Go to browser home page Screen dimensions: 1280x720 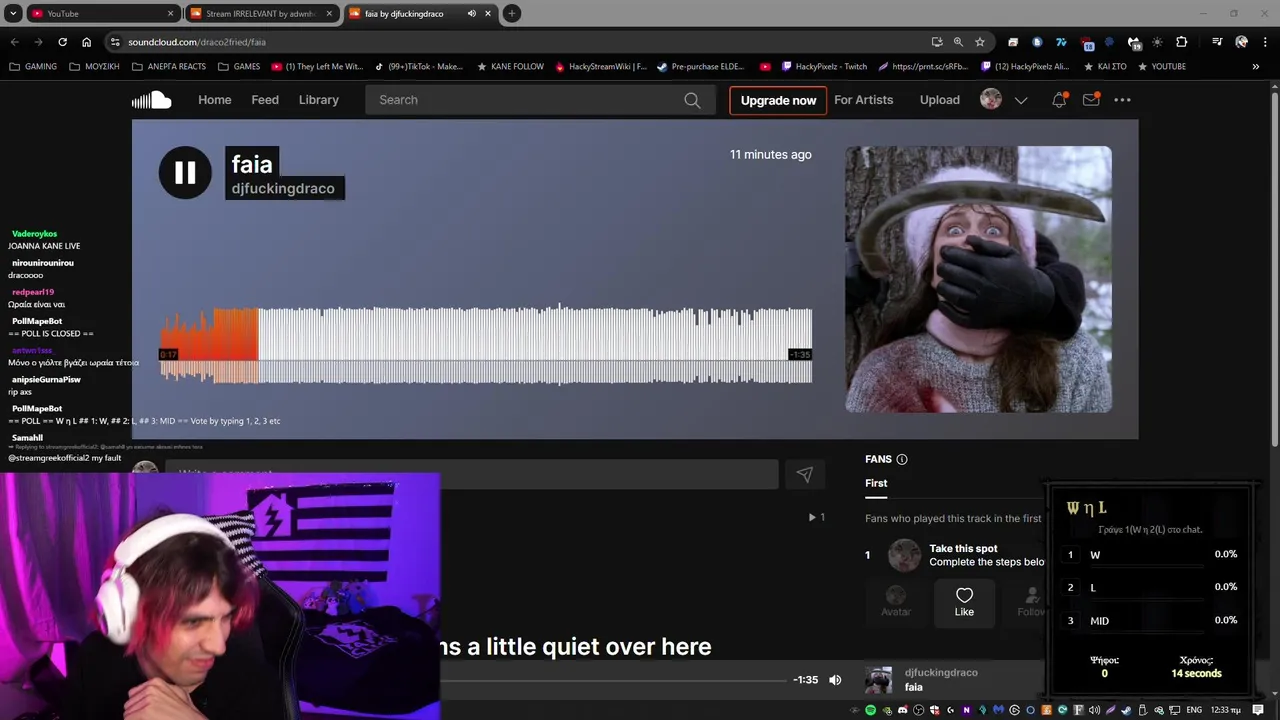coord(87,42)
